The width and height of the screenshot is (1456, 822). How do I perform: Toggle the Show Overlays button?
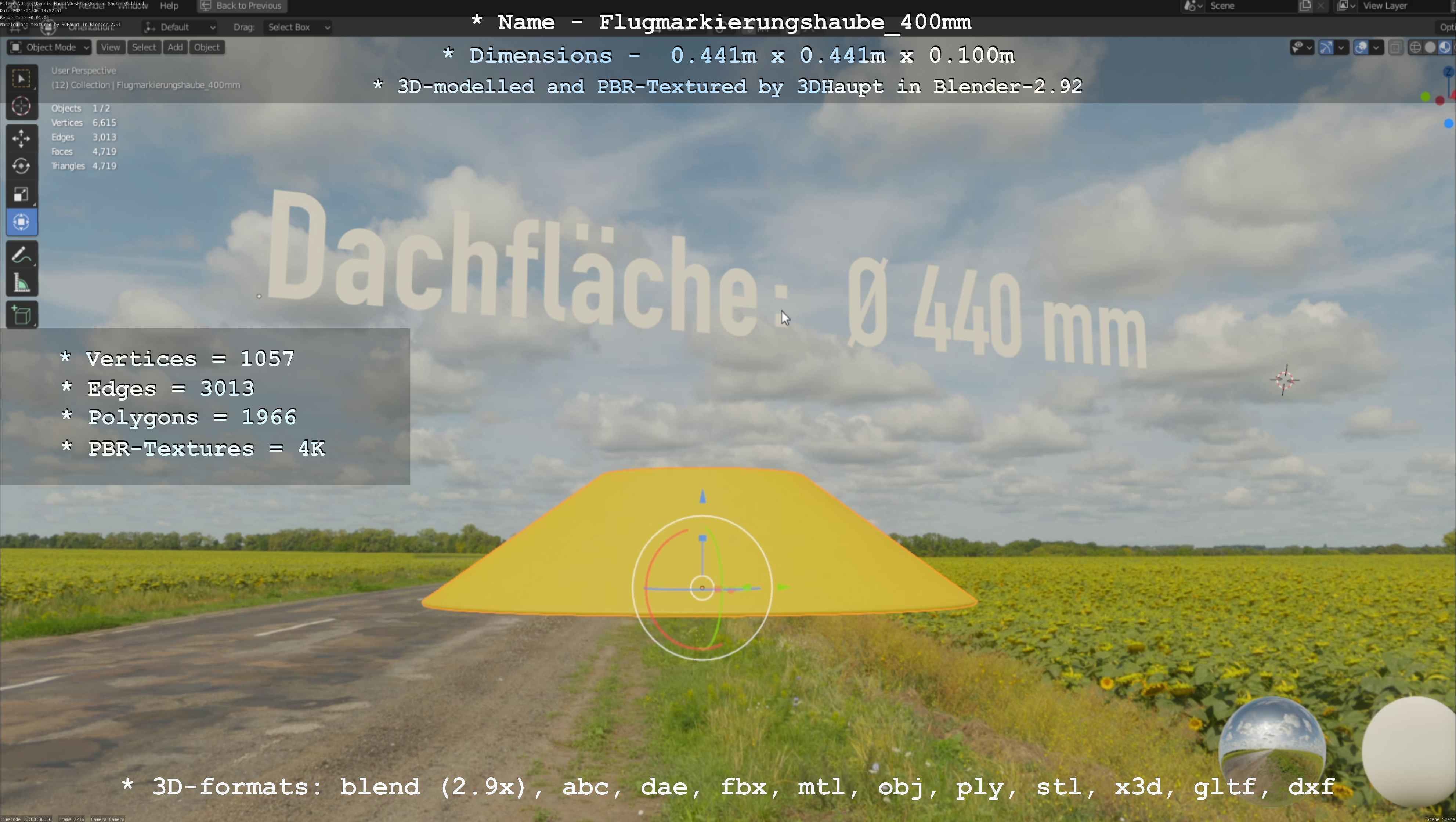coord(1361,47)
